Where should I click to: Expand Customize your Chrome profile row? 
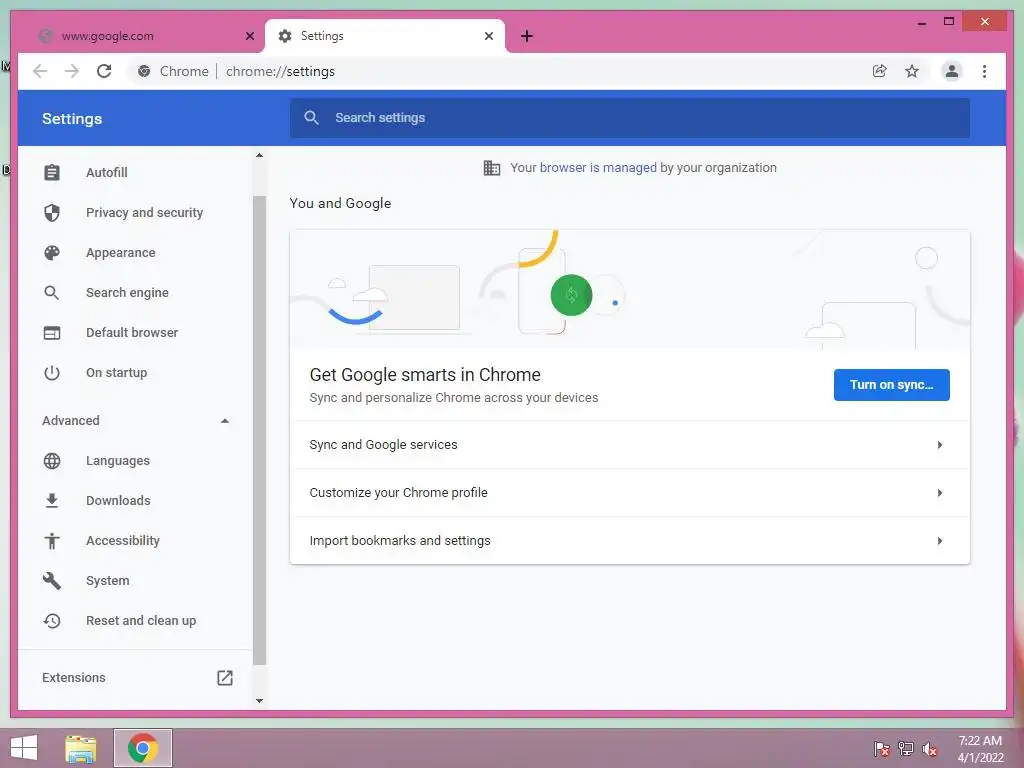[x=630, y=492]
